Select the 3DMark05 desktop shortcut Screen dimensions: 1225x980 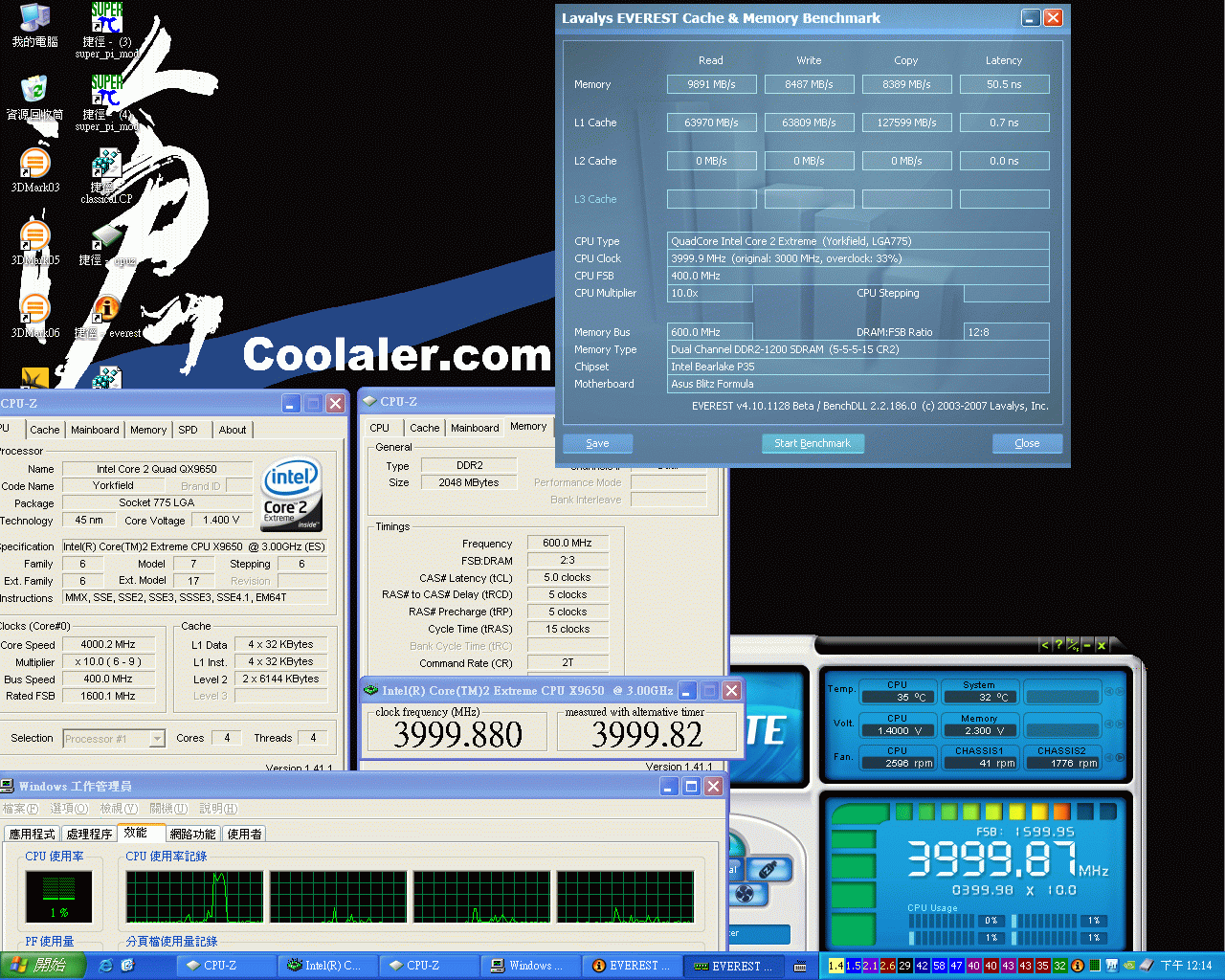click(34, 244)
